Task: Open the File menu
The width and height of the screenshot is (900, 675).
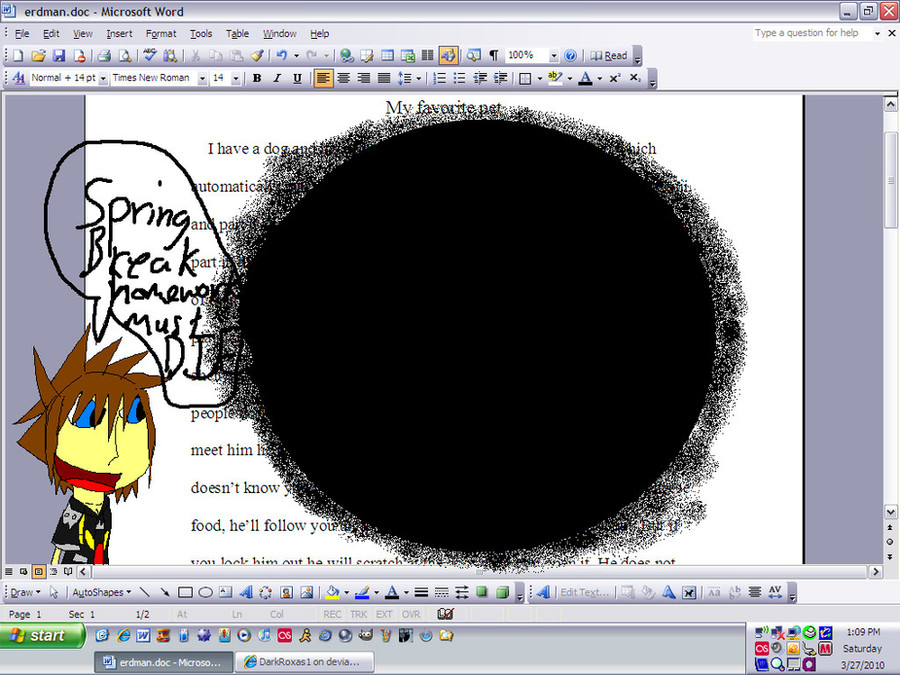Action: (x=22, y=34)
